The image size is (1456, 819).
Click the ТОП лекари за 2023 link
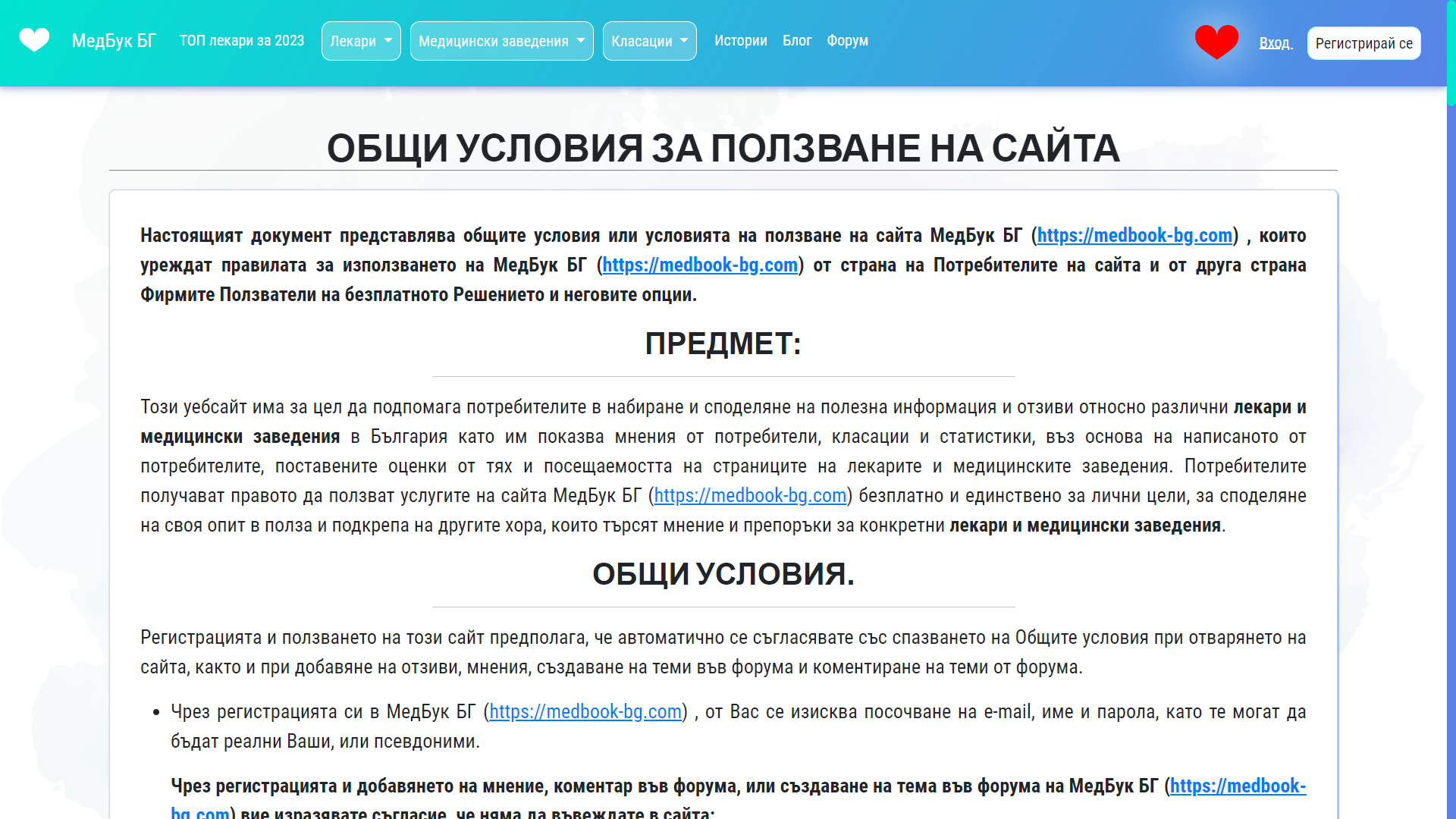point(241,41)
